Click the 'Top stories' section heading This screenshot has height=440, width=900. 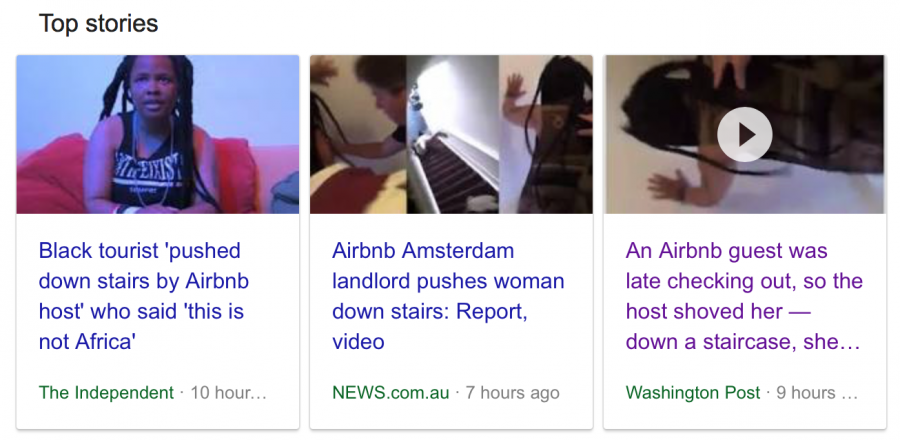coord(98,24)
